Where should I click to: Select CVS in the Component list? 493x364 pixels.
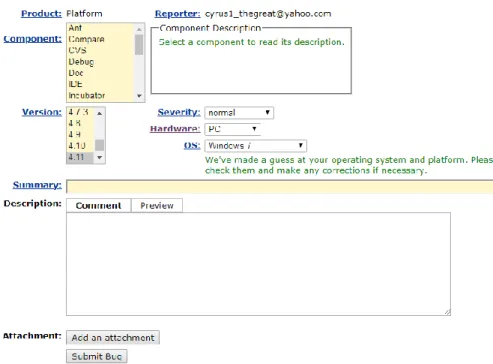(x=100, y=50)
